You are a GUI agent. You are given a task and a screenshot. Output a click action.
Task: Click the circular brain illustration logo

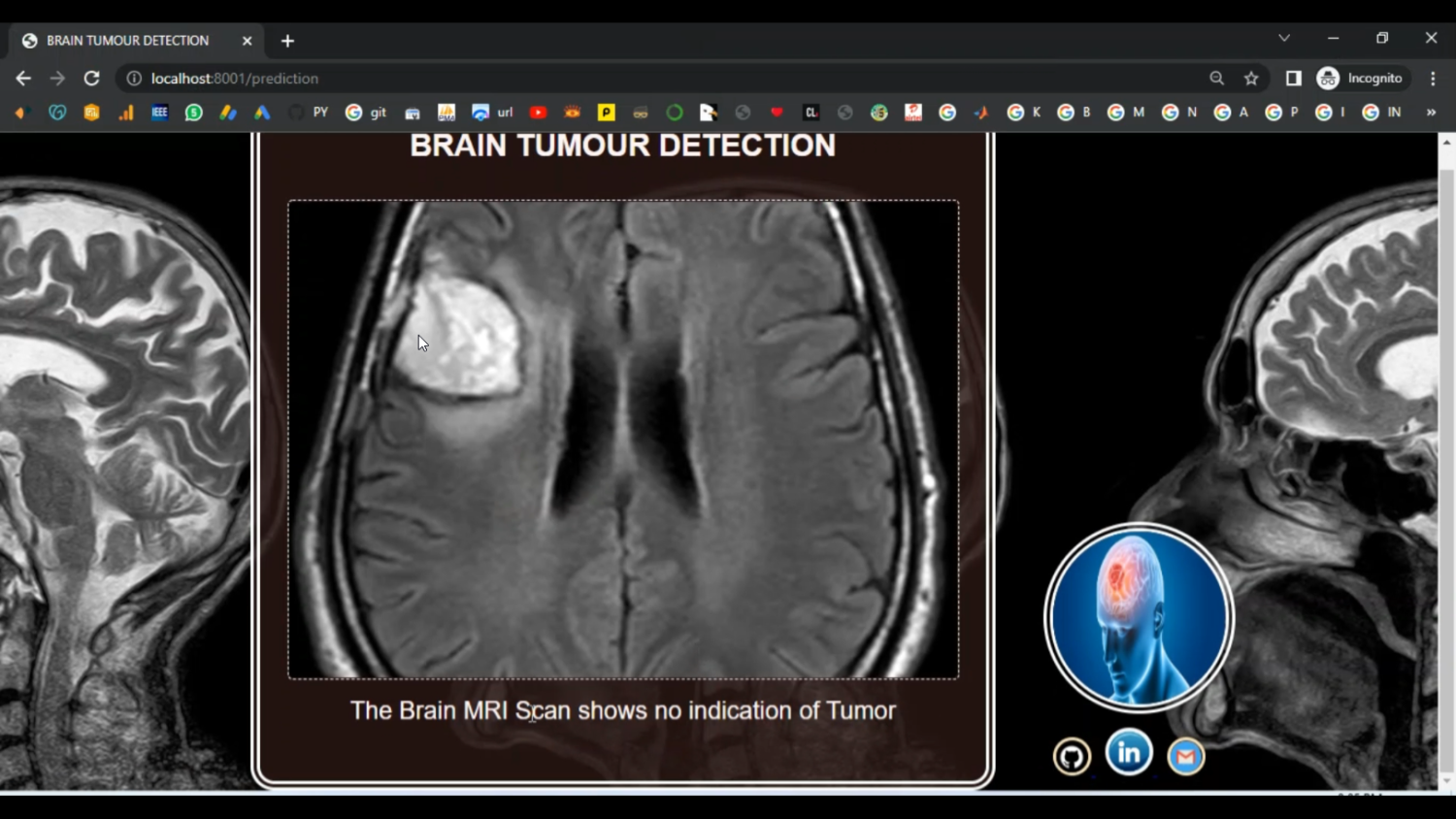pyautogui.click(x=1139, y=617)
